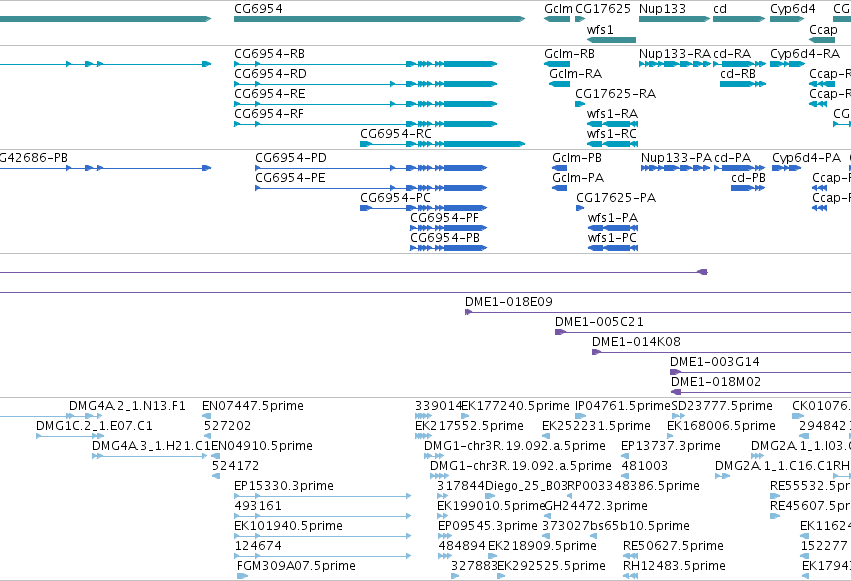Select the 493161 feature

[258, 507]
